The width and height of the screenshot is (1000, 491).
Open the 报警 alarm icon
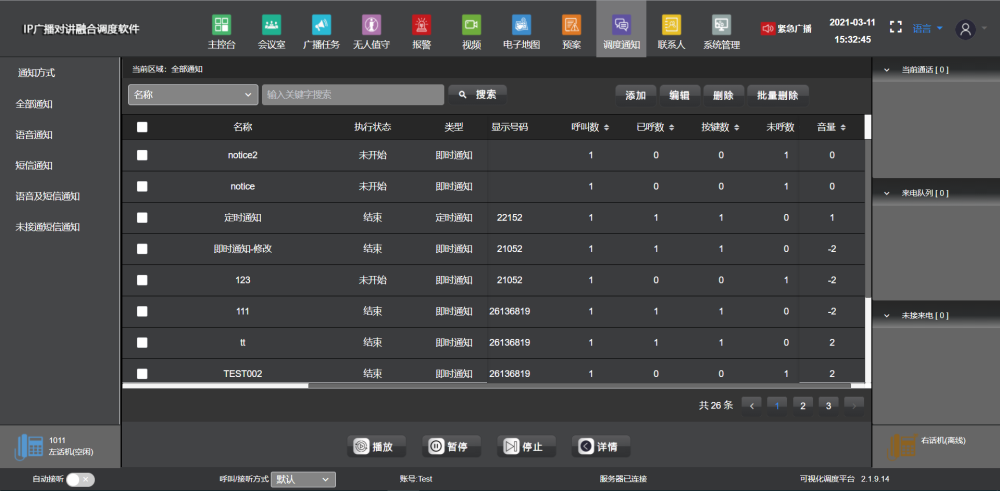point(422,25)
